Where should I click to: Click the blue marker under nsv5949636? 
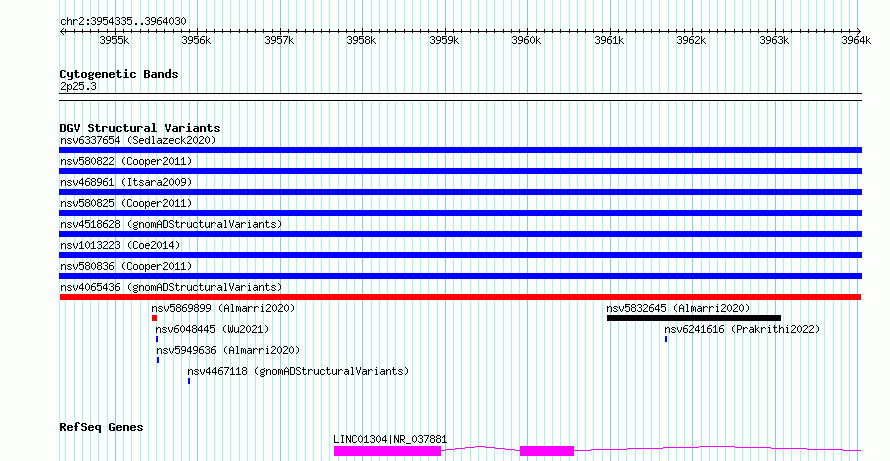pyautogui.click(x=158, y=360)
